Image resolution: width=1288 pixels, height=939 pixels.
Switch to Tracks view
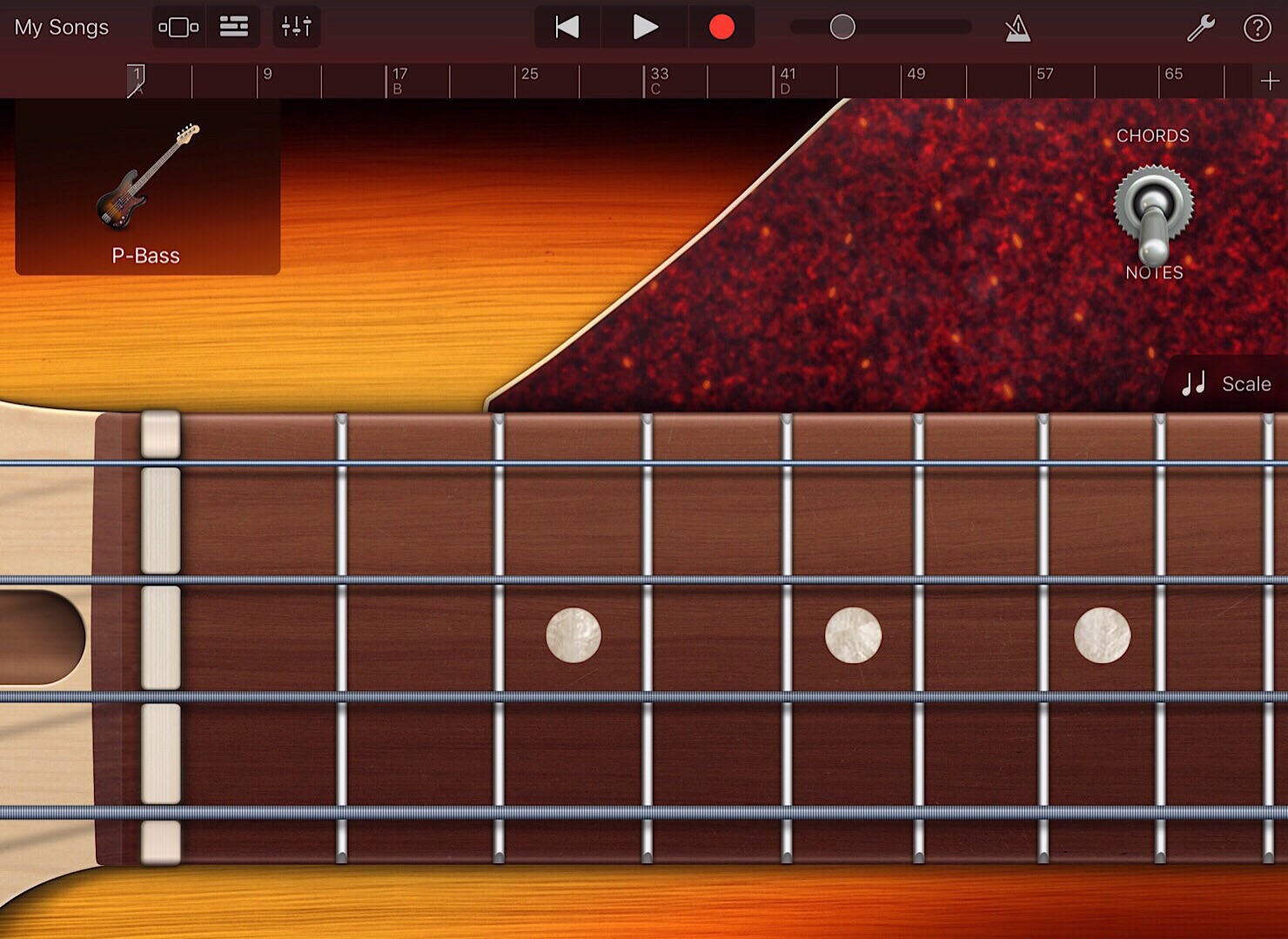233,27
